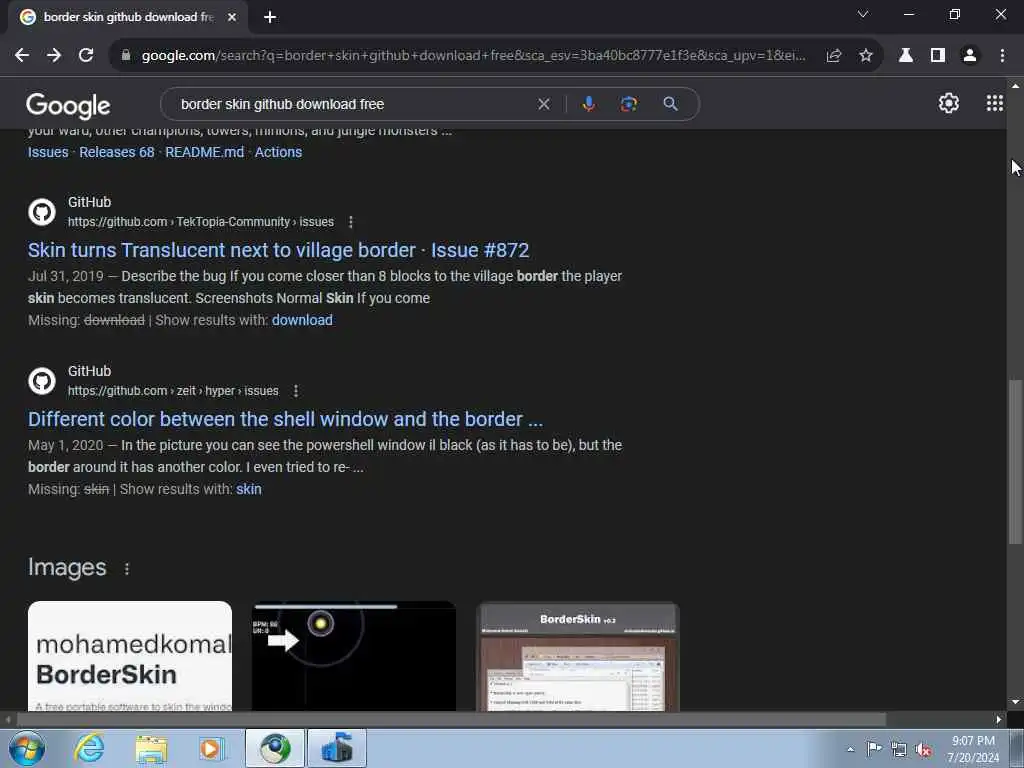Open Images section options menu
The image size is (1024, 768).
click(127, 569)
